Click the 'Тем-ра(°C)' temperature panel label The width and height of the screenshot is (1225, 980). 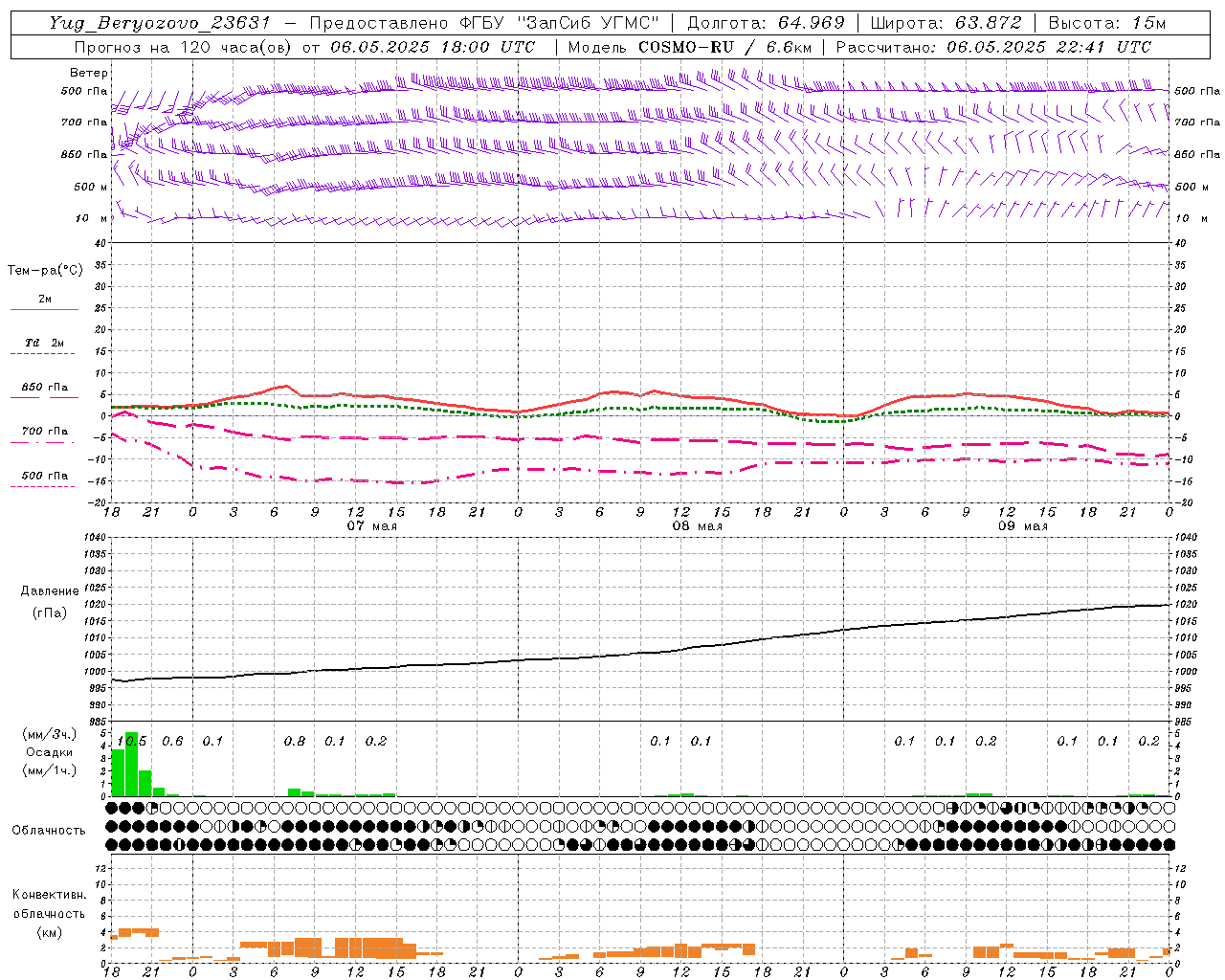[x=45, y=271]
